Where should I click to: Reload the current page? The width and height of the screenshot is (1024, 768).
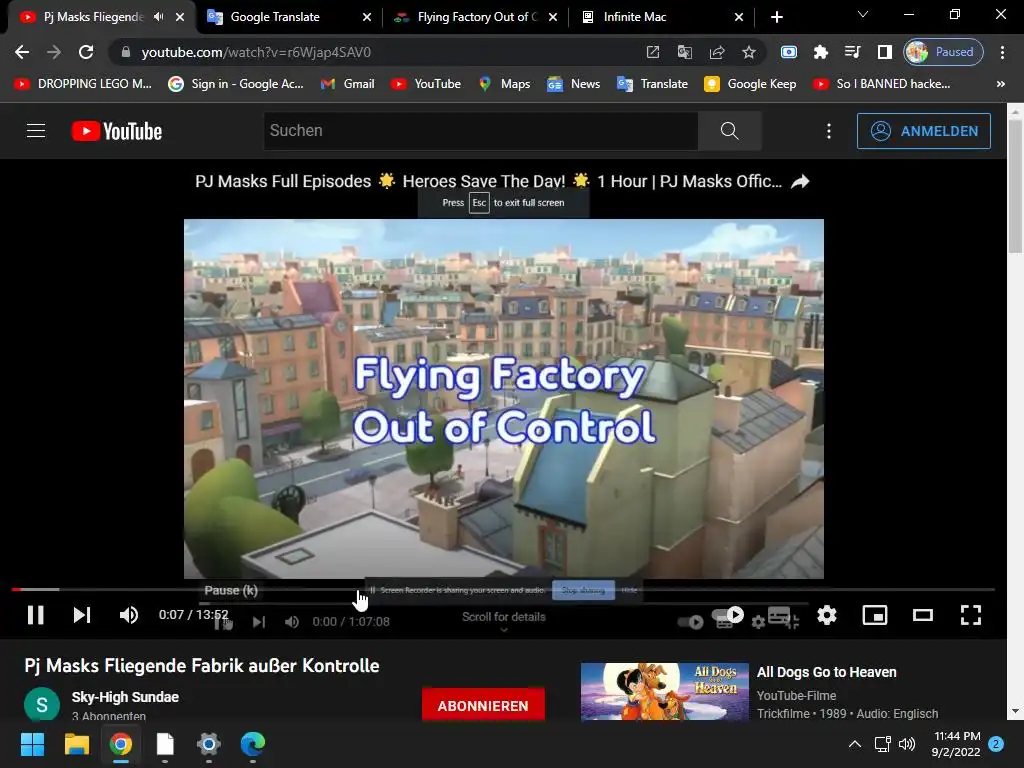pyautogui.click(x=86, y=52)
